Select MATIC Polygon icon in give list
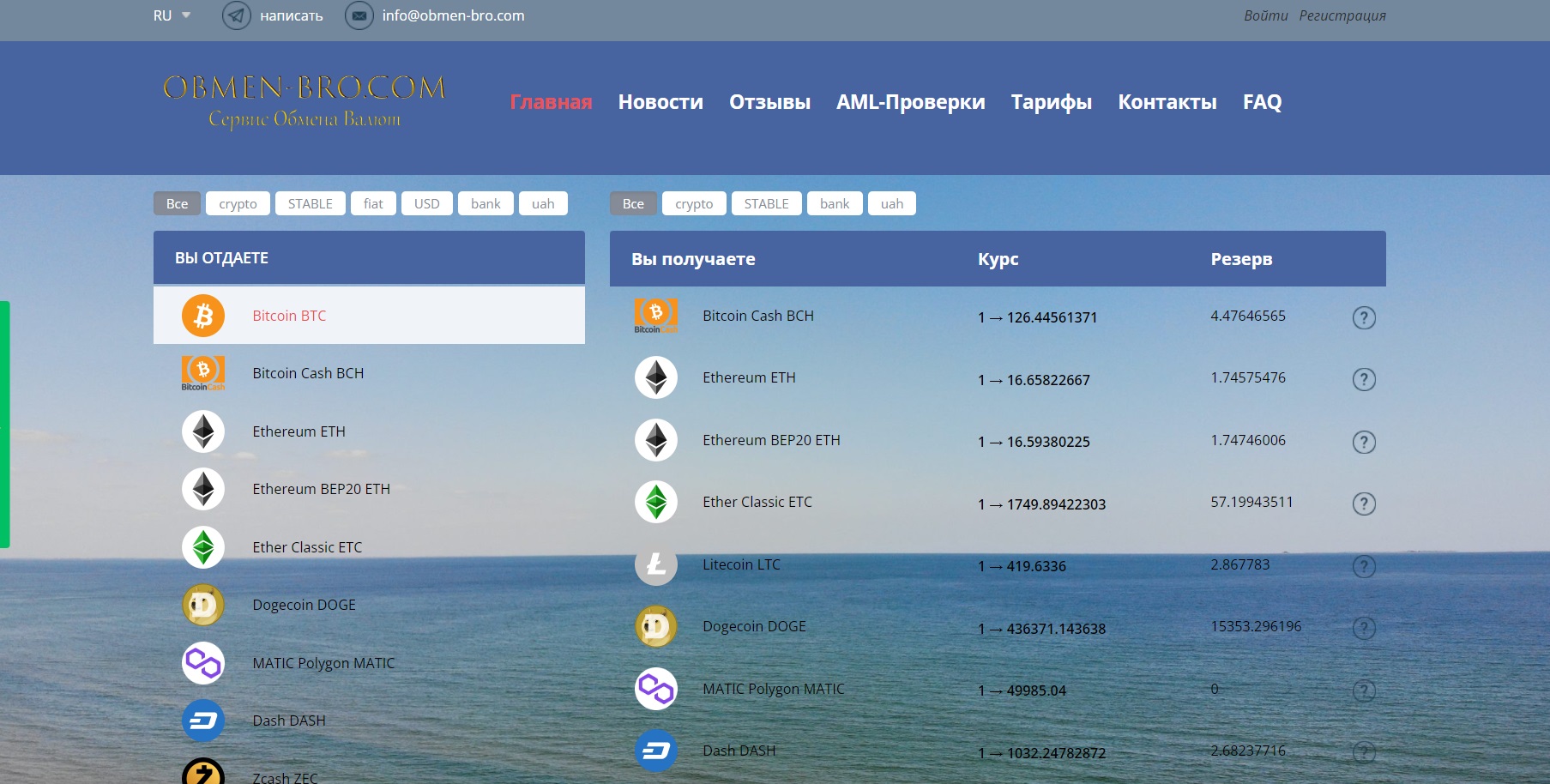This screenshot has height=784, width=1550. [x=203, y=663]
